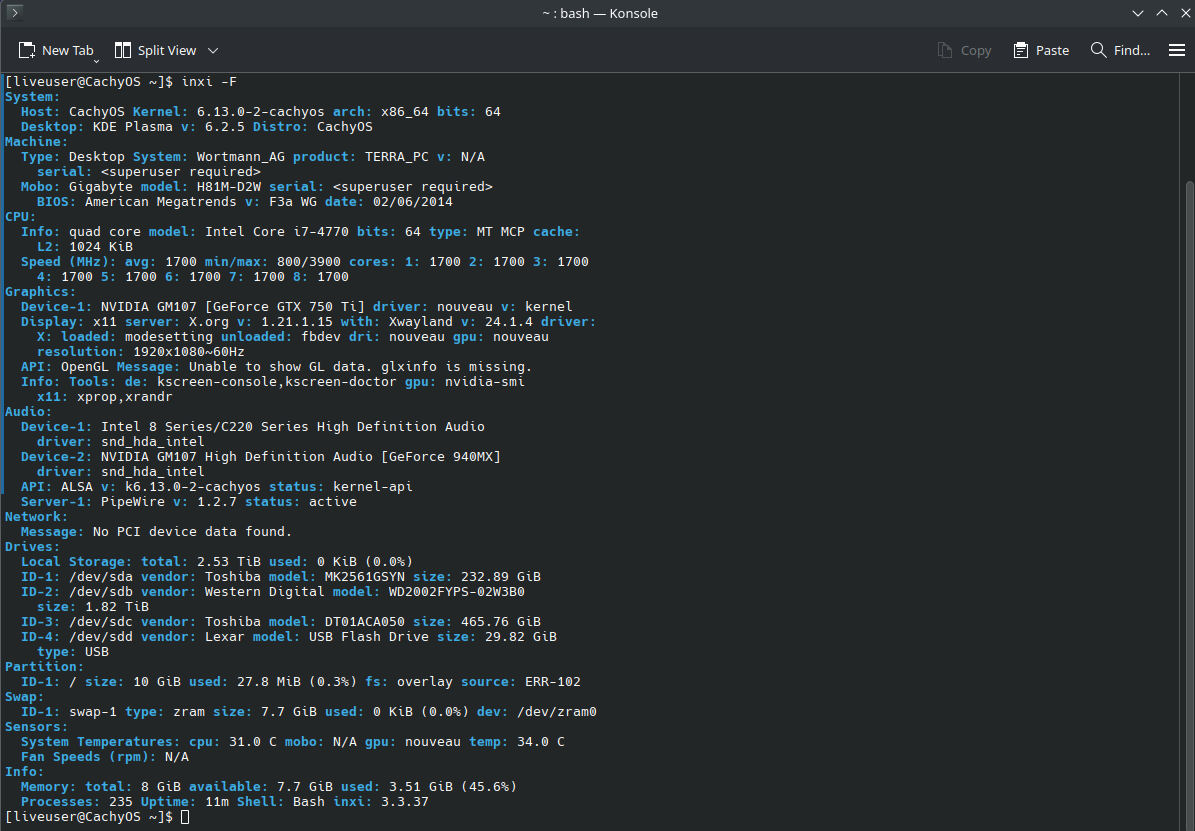Click the Copy toolbar icon
The height and width of the screenshot is (831, 1195).
pos(945,50)
